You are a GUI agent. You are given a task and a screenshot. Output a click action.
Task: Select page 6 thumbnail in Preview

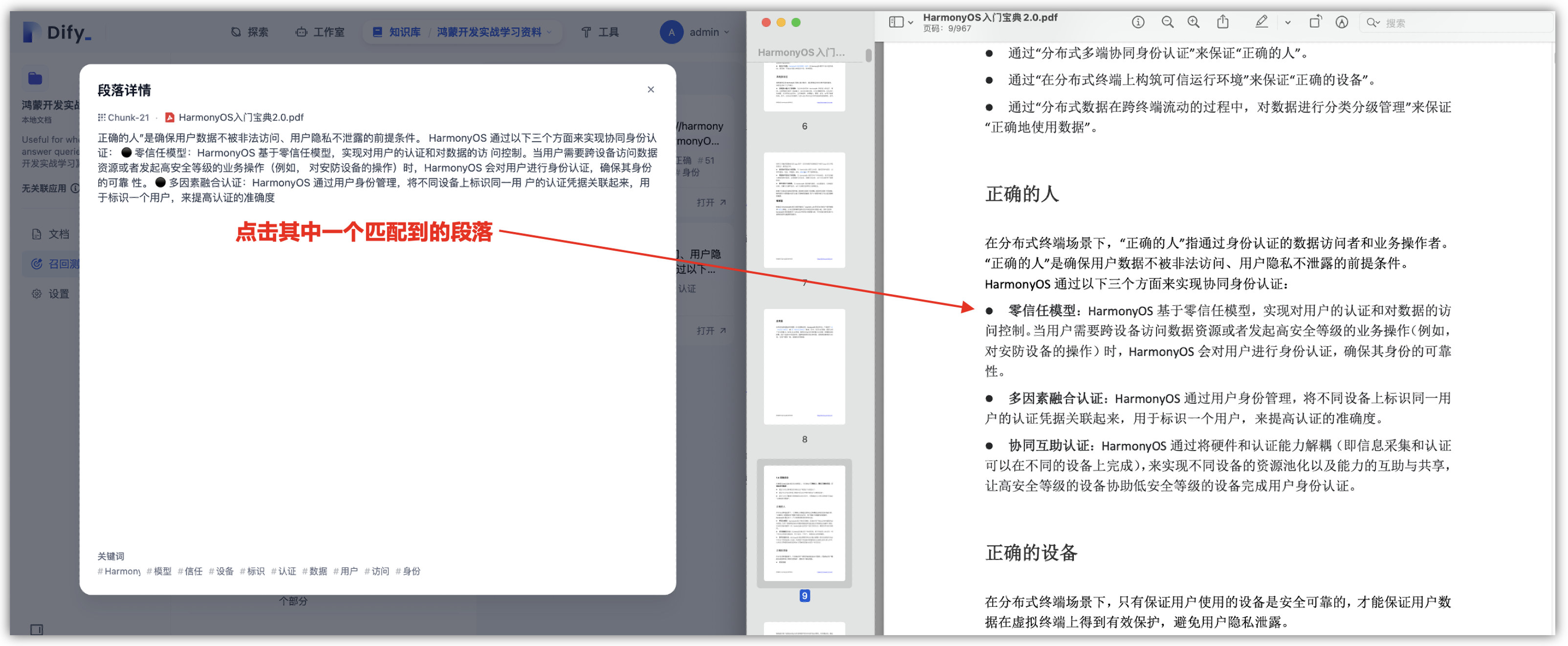[x=804, y=86]
